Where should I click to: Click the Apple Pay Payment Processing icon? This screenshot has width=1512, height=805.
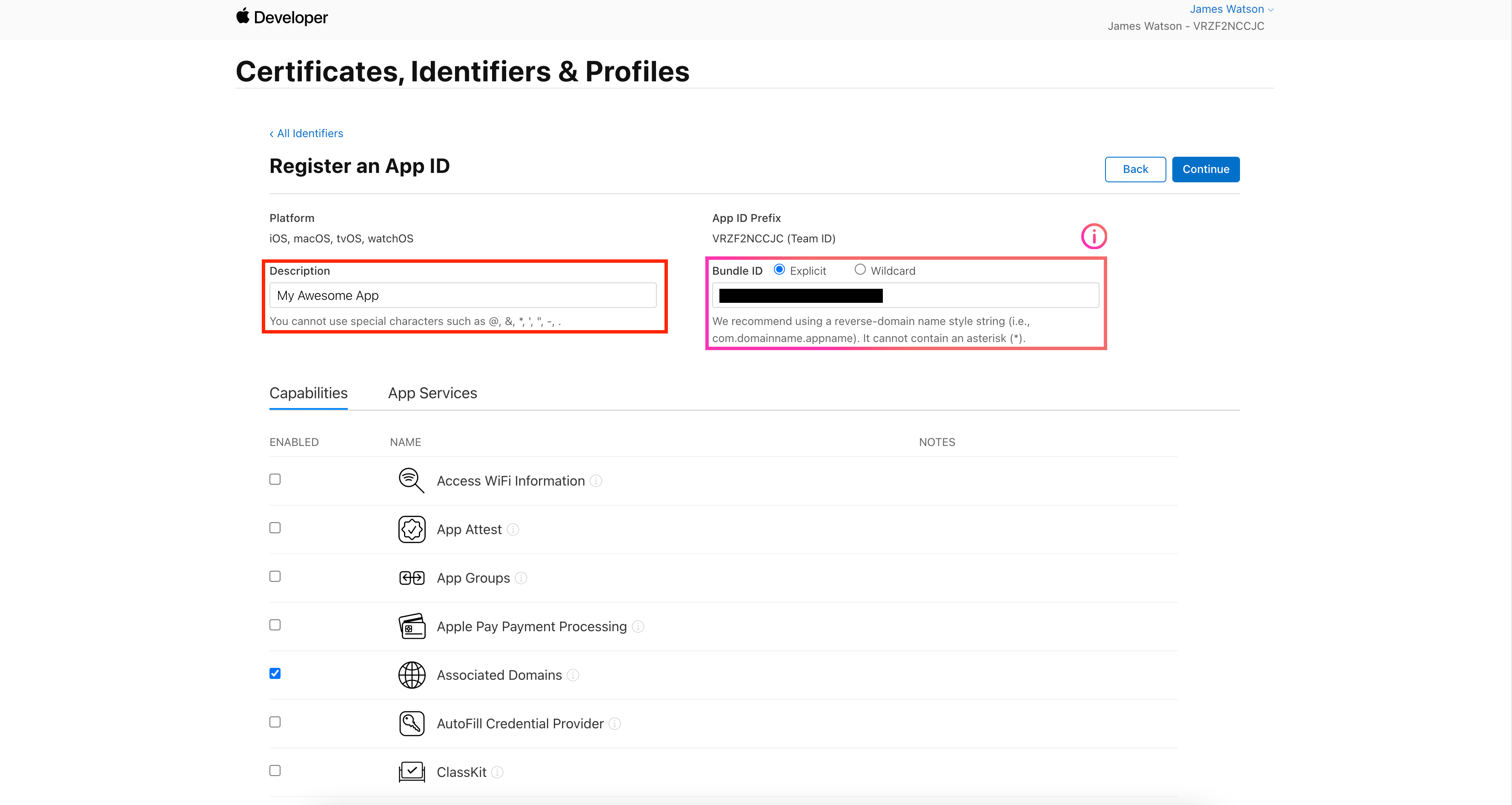click(412, 627)
